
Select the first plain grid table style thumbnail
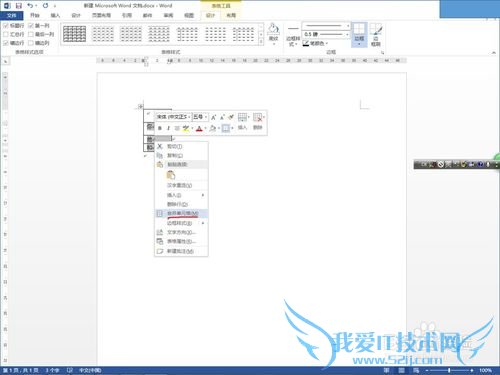75,34
